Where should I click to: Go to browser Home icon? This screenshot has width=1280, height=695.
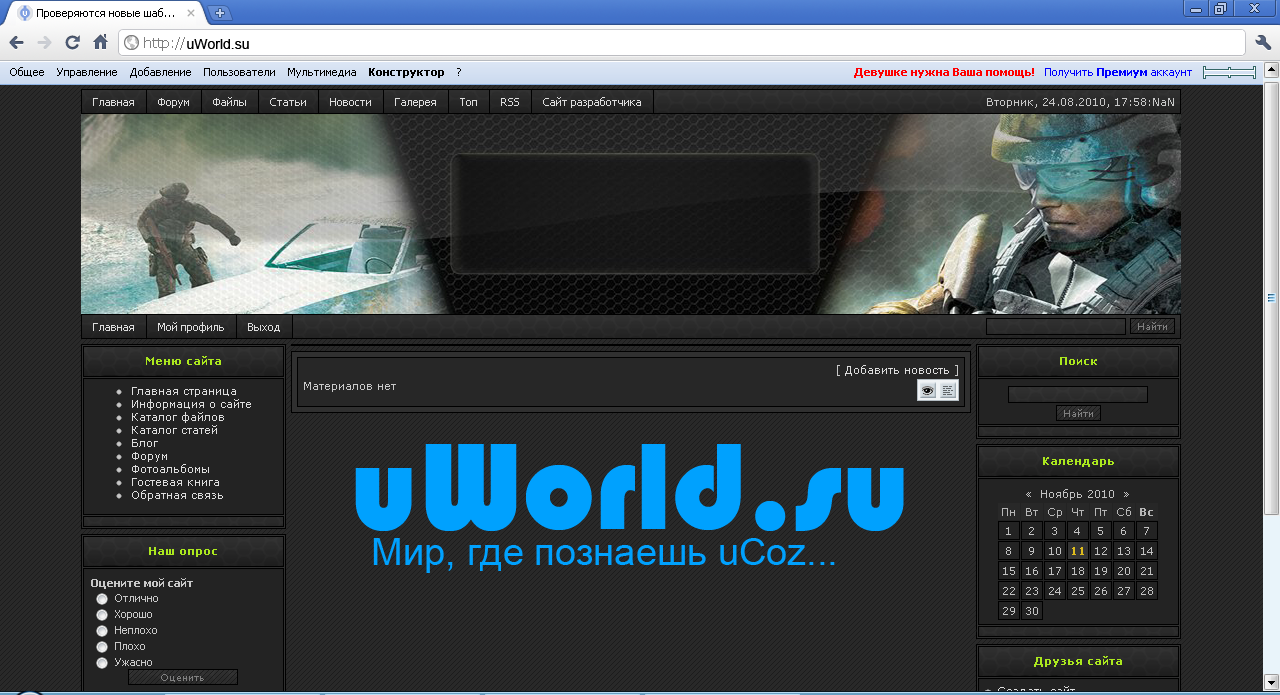pyautogui.click(x=100, y=42)
